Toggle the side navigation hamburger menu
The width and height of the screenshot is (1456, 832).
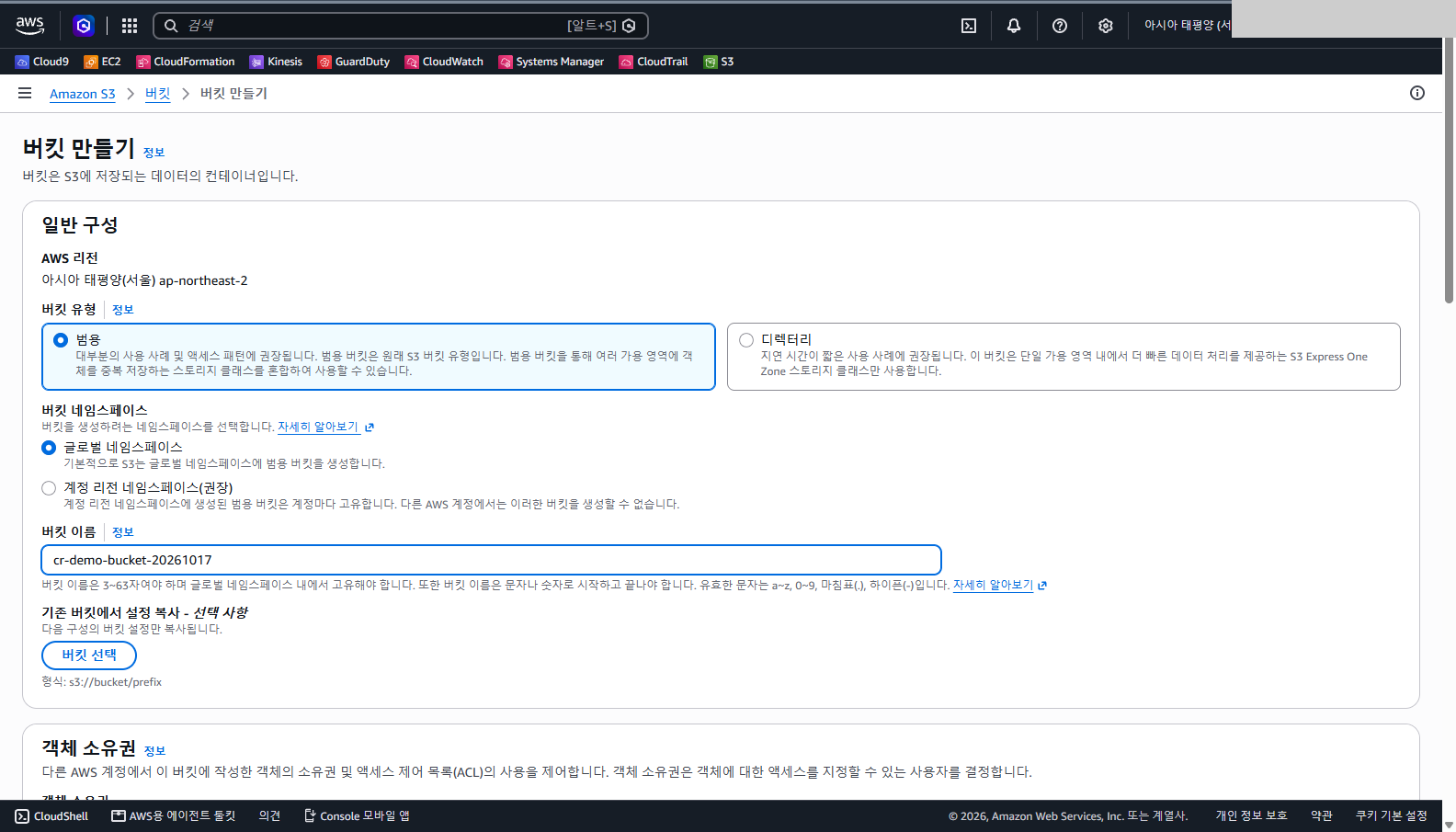tap(25, 93)
